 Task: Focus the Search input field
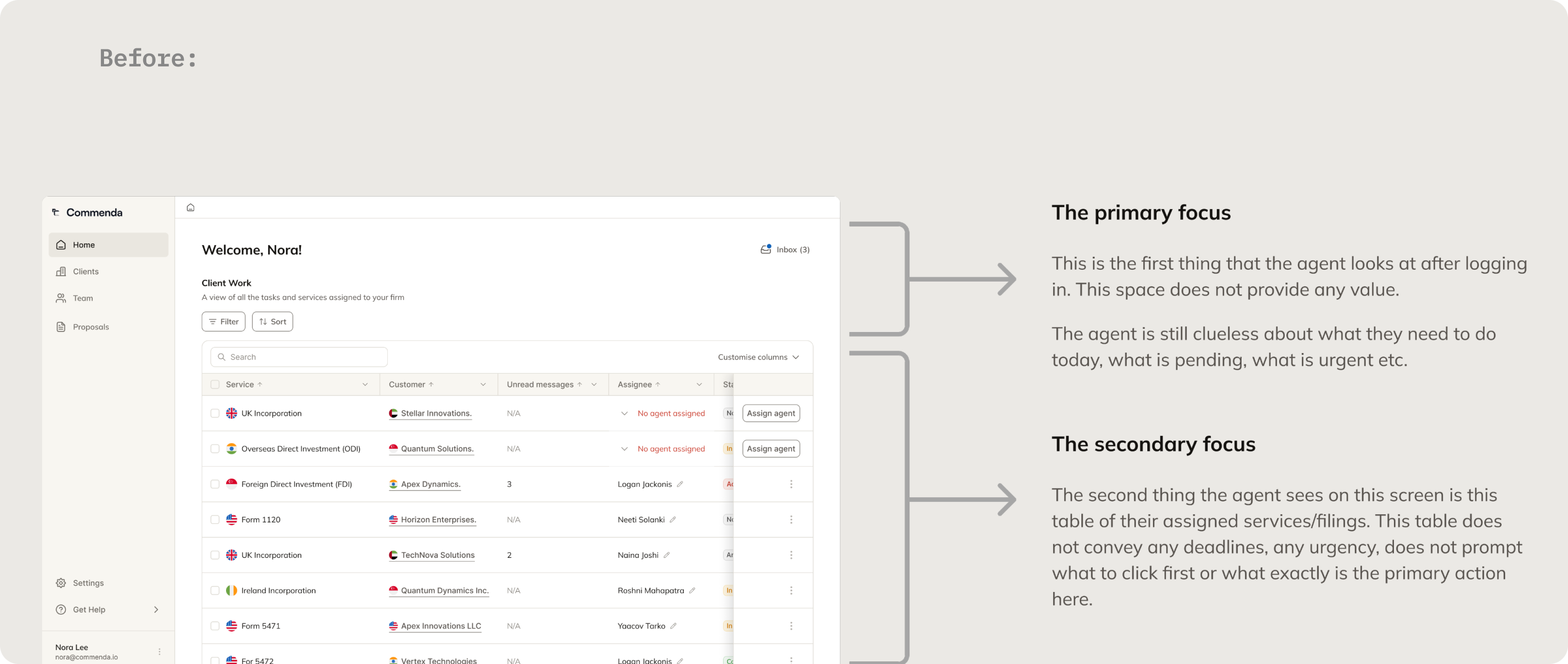pos(299,357)
